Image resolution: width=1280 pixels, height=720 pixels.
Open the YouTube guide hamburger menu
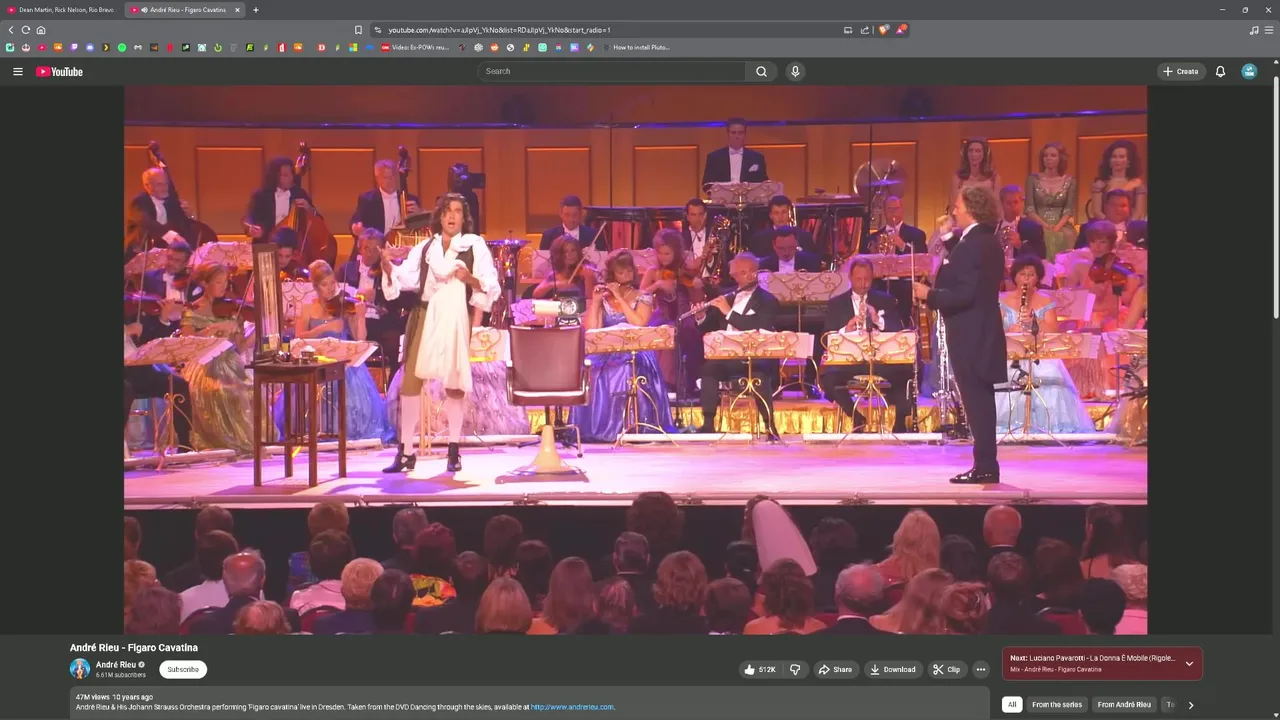17,71
